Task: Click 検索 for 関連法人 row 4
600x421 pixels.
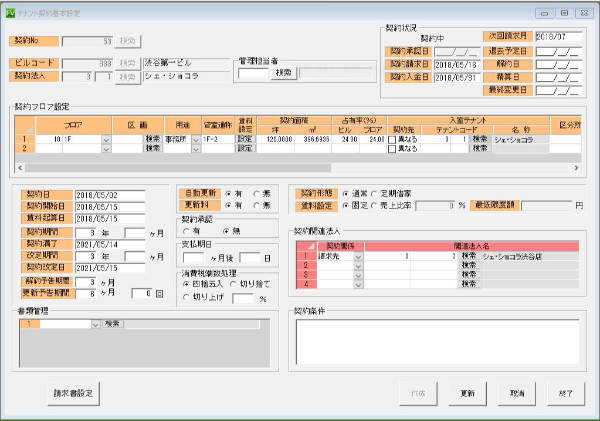Action: coord(469,284)
